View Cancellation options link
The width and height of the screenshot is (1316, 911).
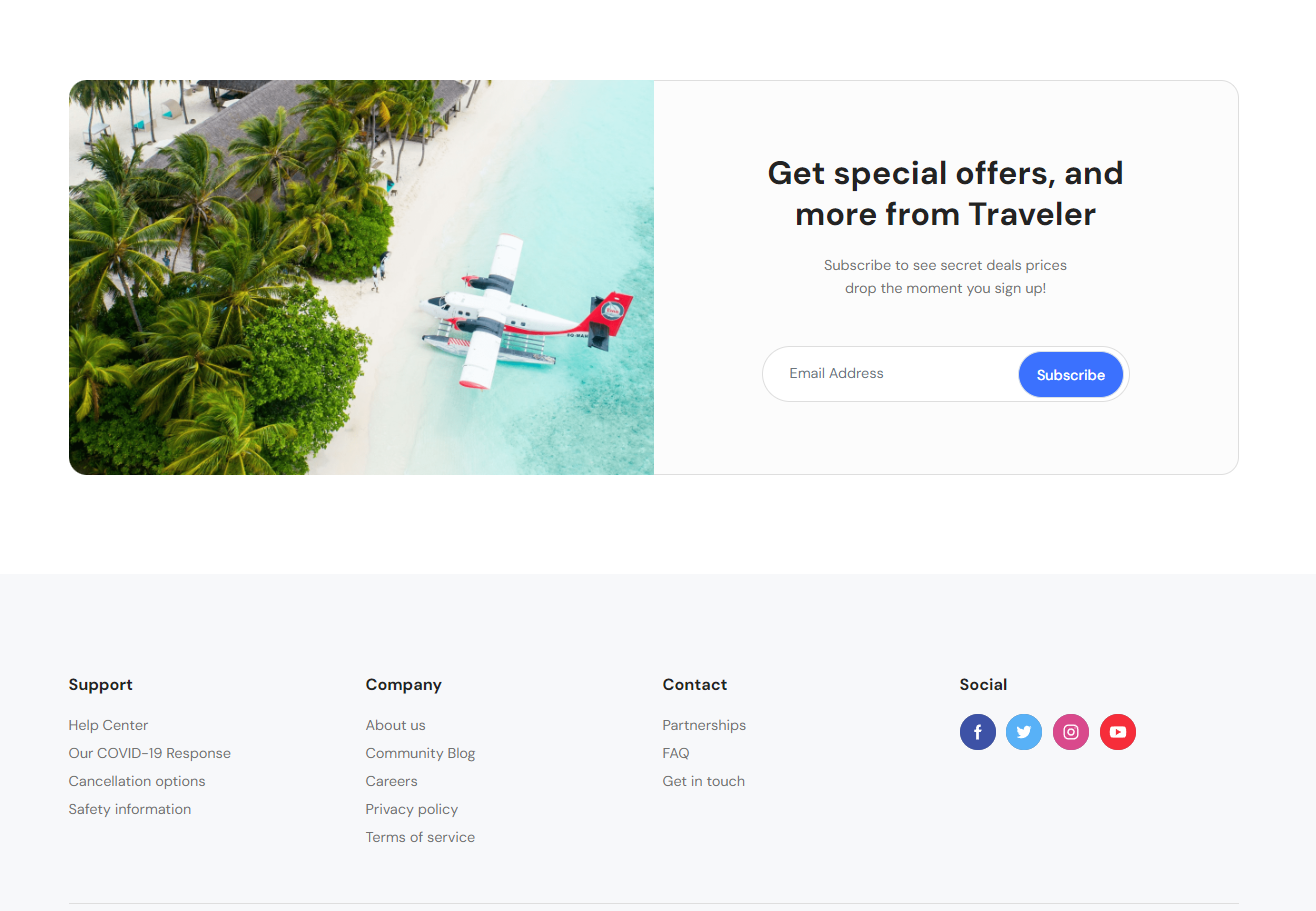[137, 781]
